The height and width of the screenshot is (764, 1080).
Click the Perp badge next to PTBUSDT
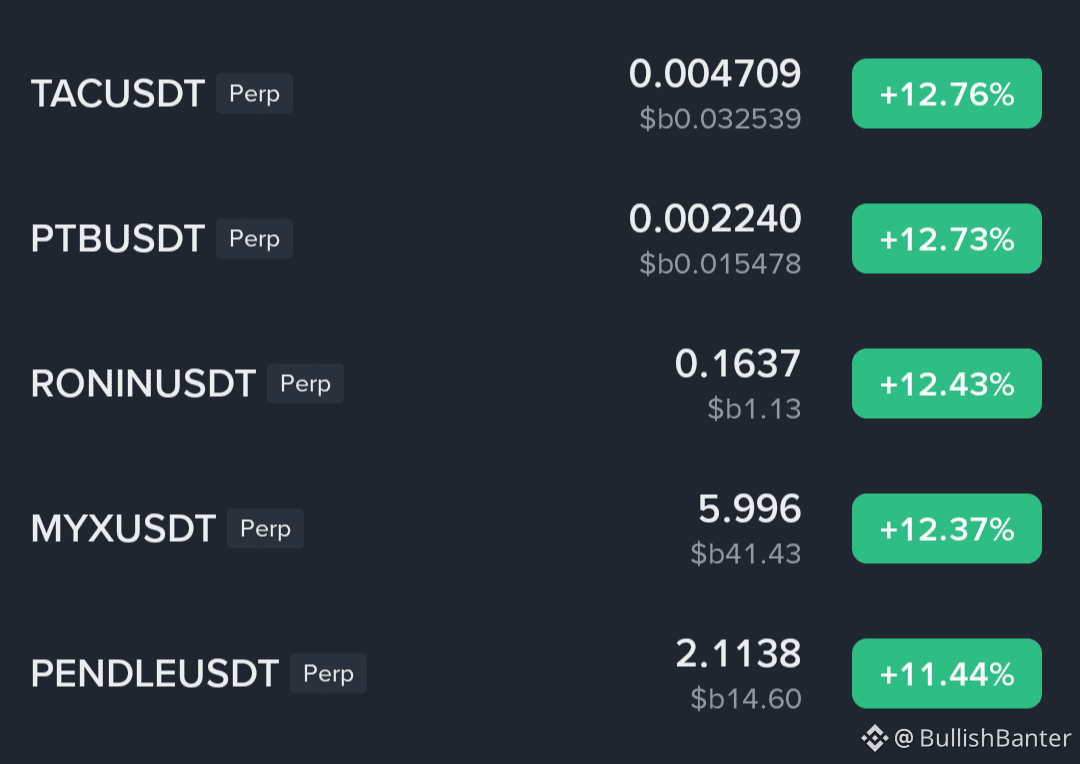254,239
